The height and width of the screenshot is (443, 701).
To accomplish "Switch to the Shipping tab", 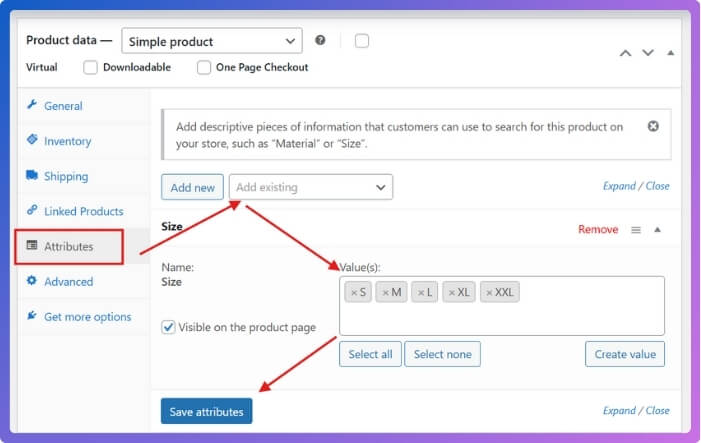I will point(66,177).
